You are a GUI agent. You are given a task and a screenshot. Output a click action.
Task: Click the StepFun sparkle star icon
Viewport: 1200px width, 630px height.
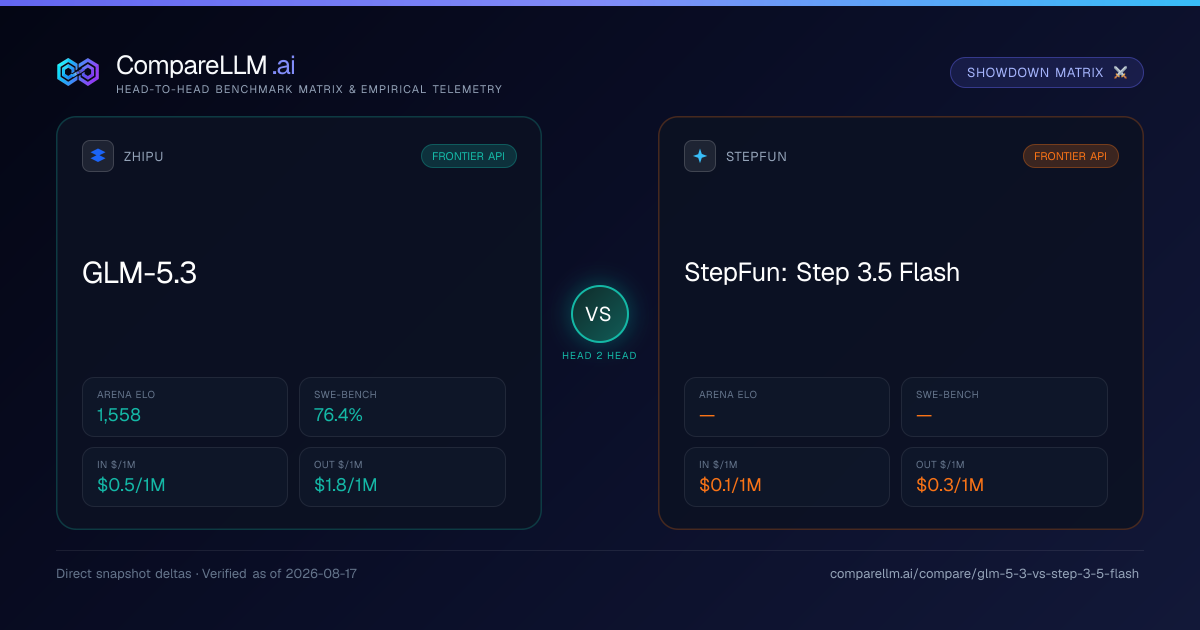(x=700, y=156)
